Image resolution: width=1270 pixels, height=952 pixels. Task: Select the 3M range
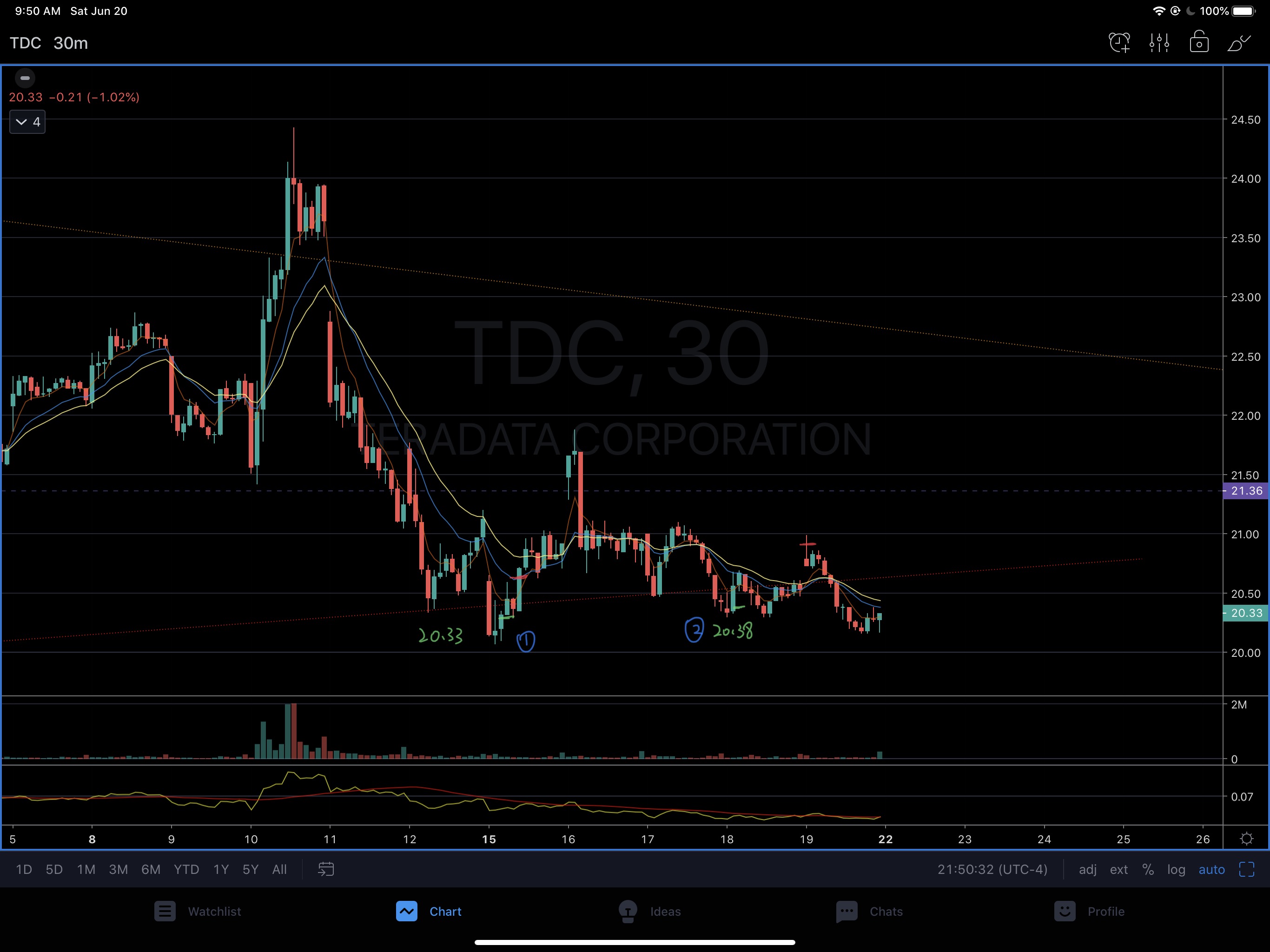click(x=118, y=869)
